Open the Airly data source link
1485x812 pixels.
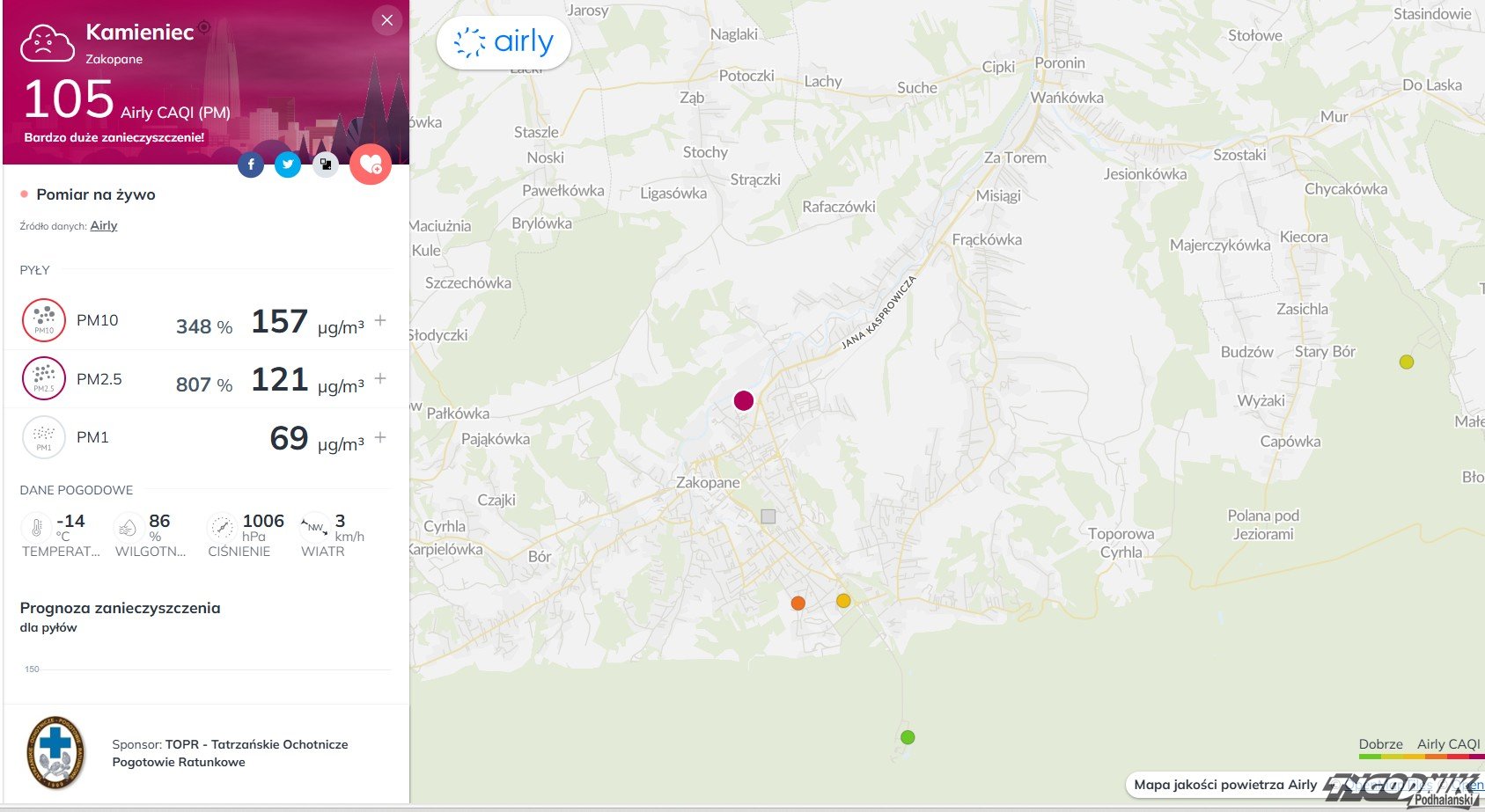(x=104, y=226)
